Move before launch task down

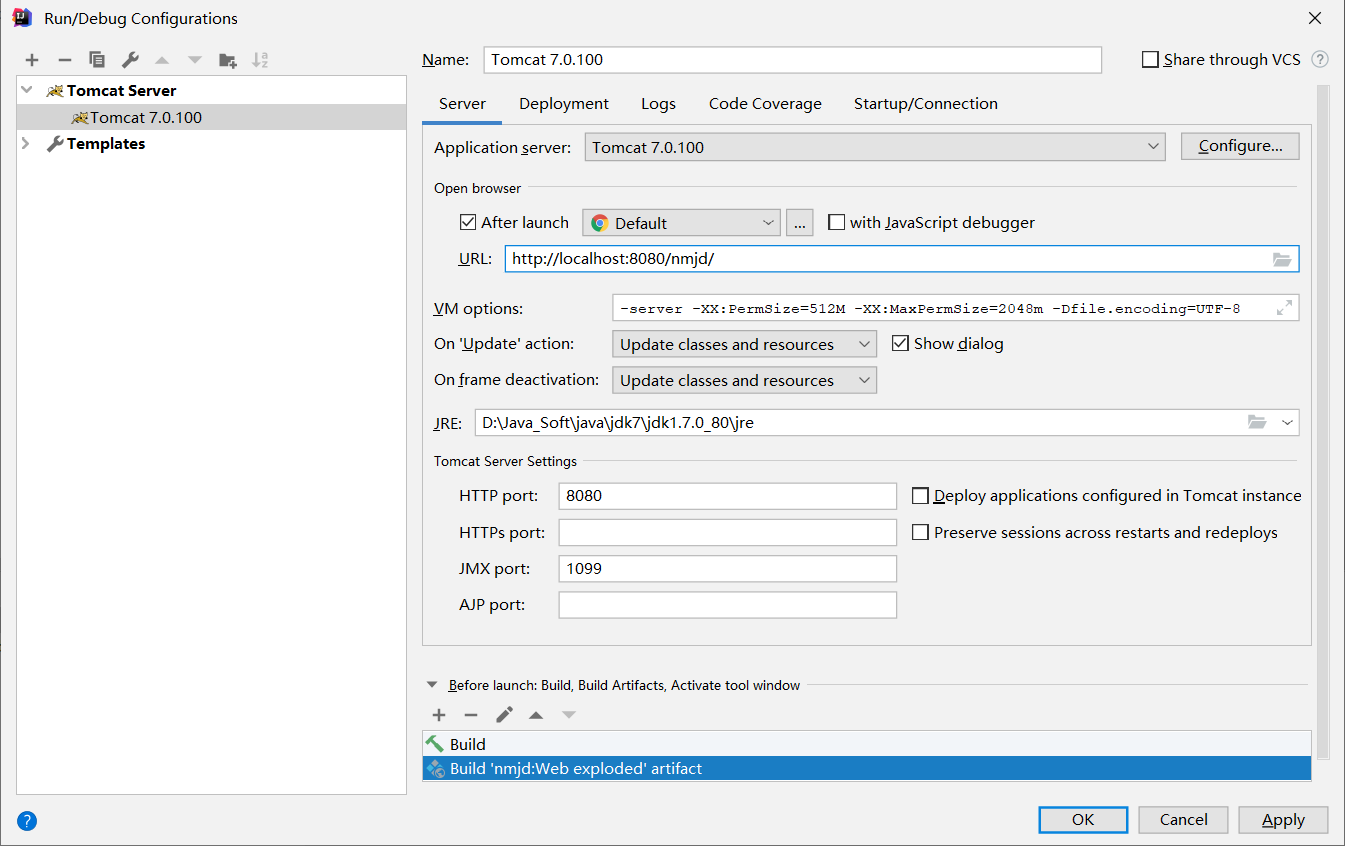point(569,715)
